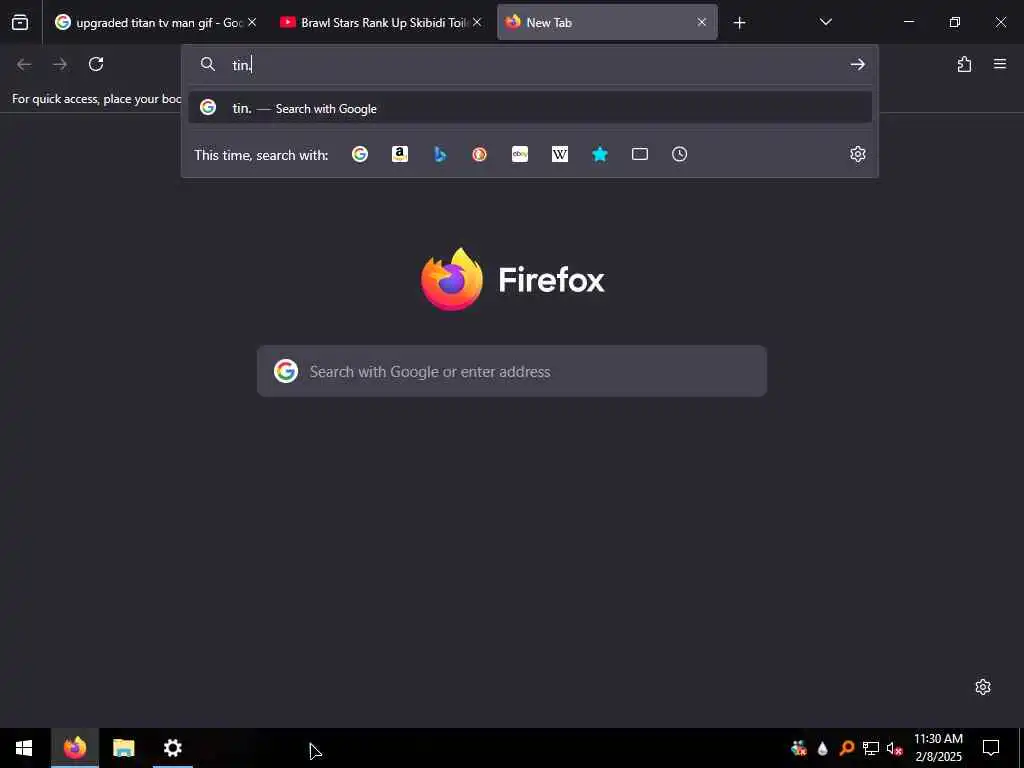
Task: Click the network tray icon
Action: click(871, 748)
